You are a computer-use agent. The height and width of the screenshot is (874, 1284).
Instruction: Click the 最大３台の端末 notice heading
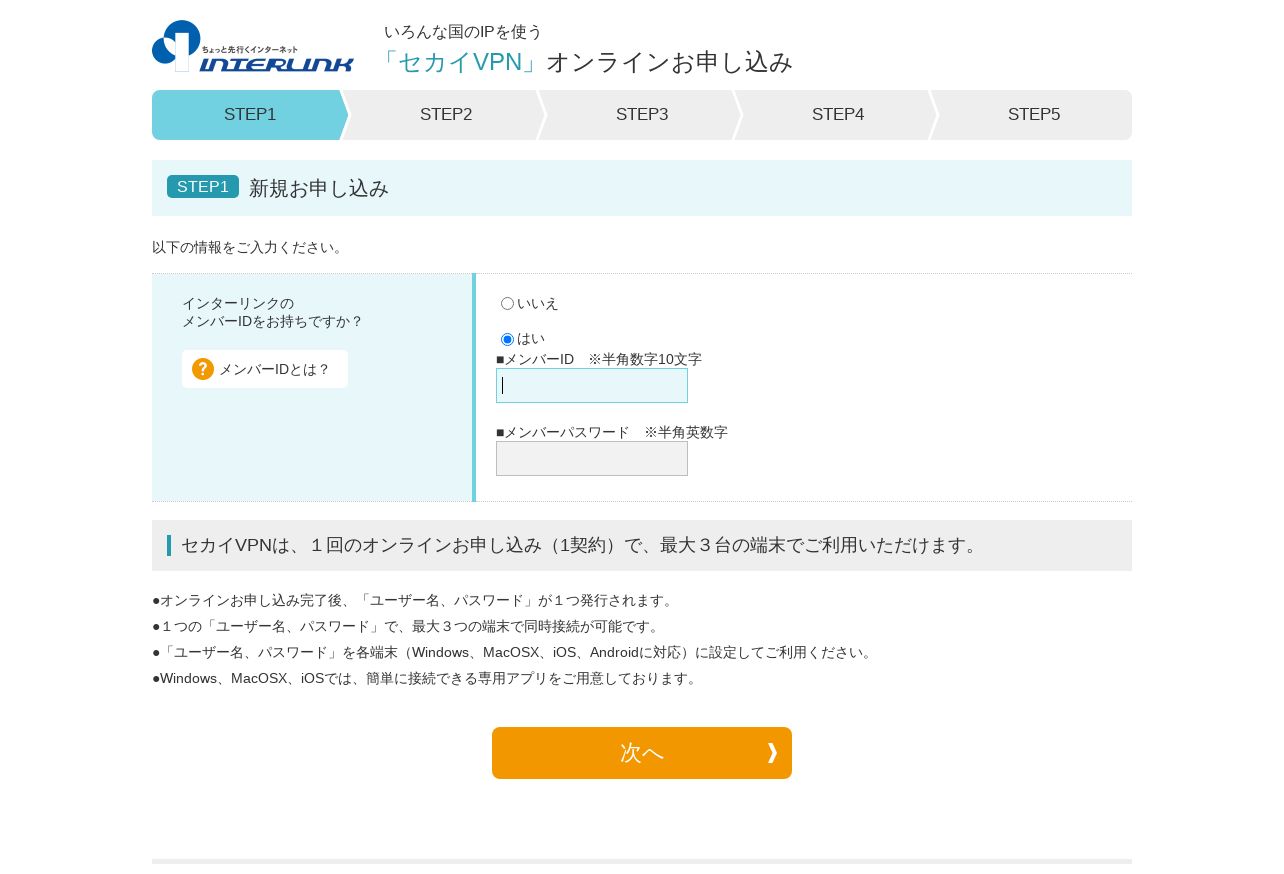pos(581,546)
